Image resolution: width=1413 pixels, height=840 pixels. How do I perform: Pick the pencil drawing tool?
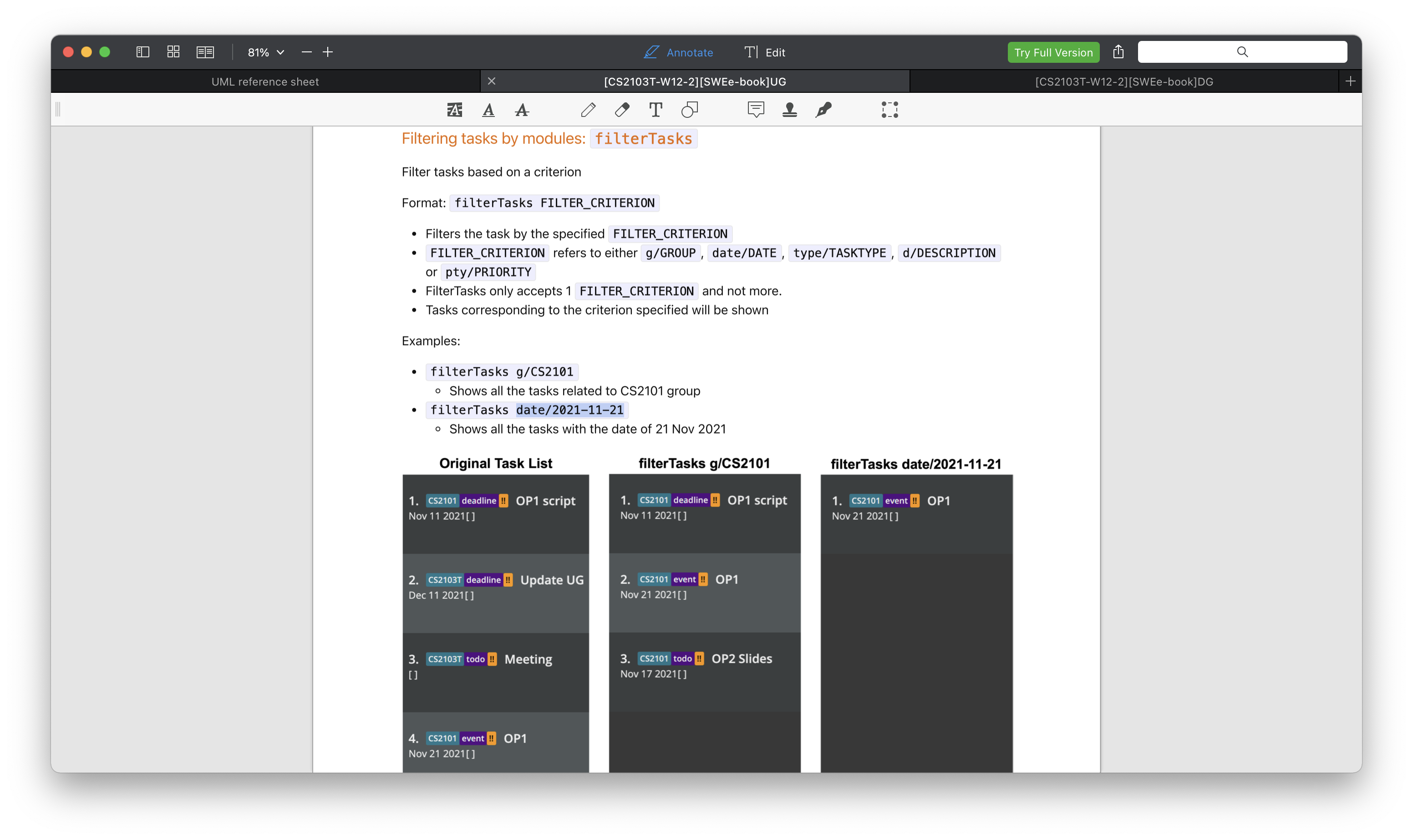[x=588, y=110]
